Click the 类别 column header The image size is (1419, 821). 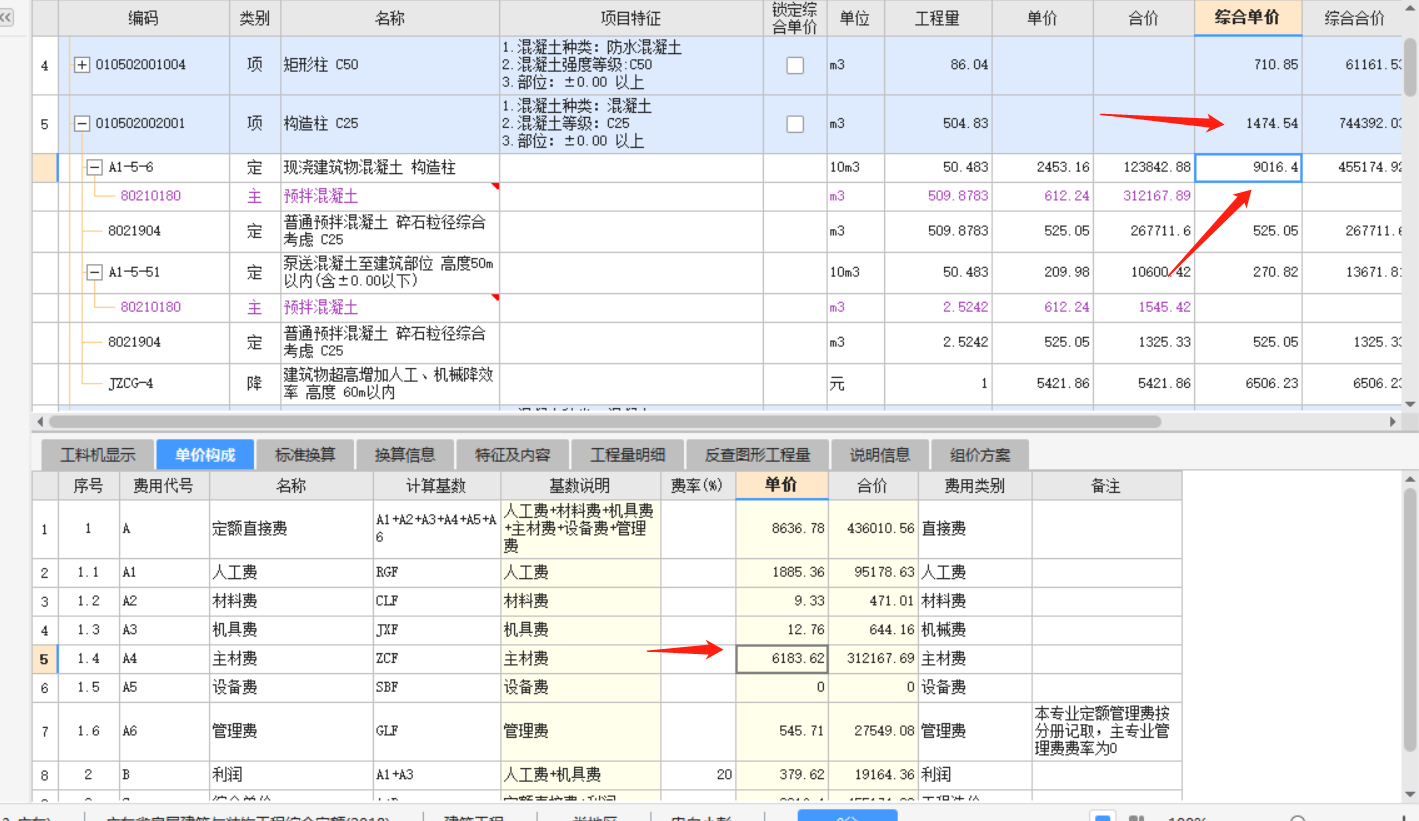coord(254,18)
